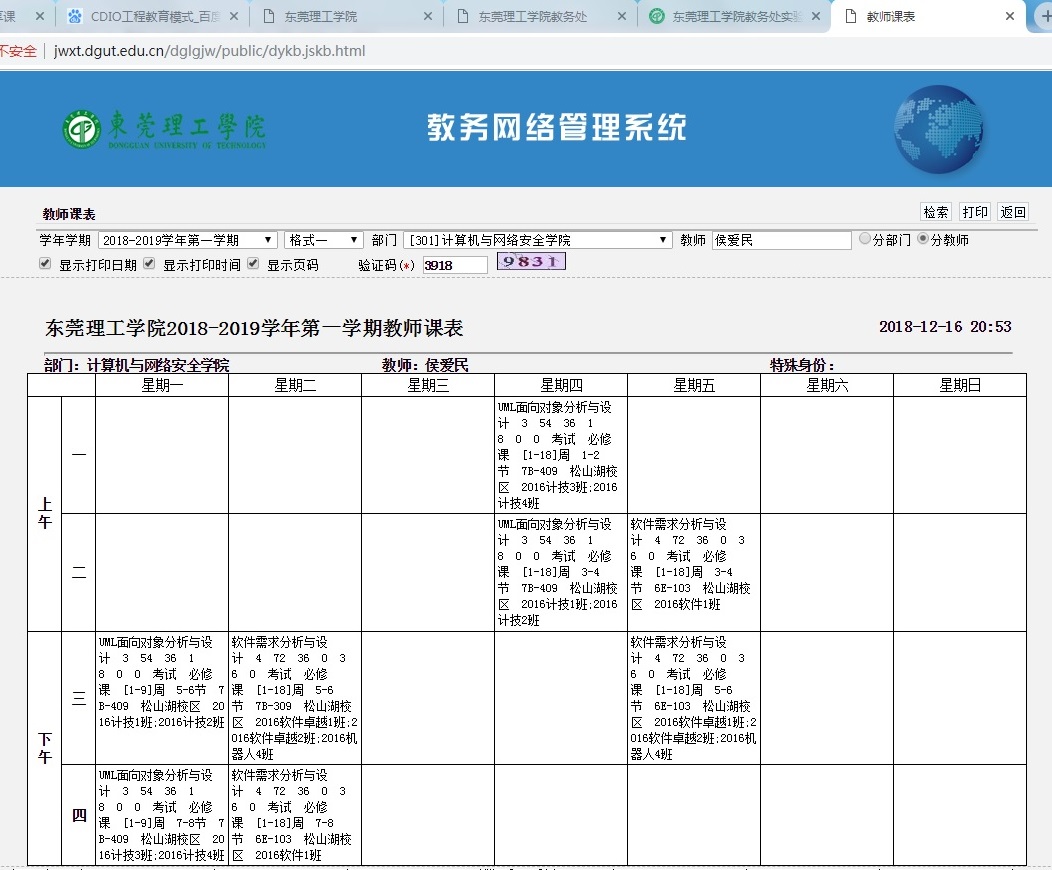Click Thursday period 二 UML course cell
The height and width of the screenshot is (870, 1052).
click(561, 572)
